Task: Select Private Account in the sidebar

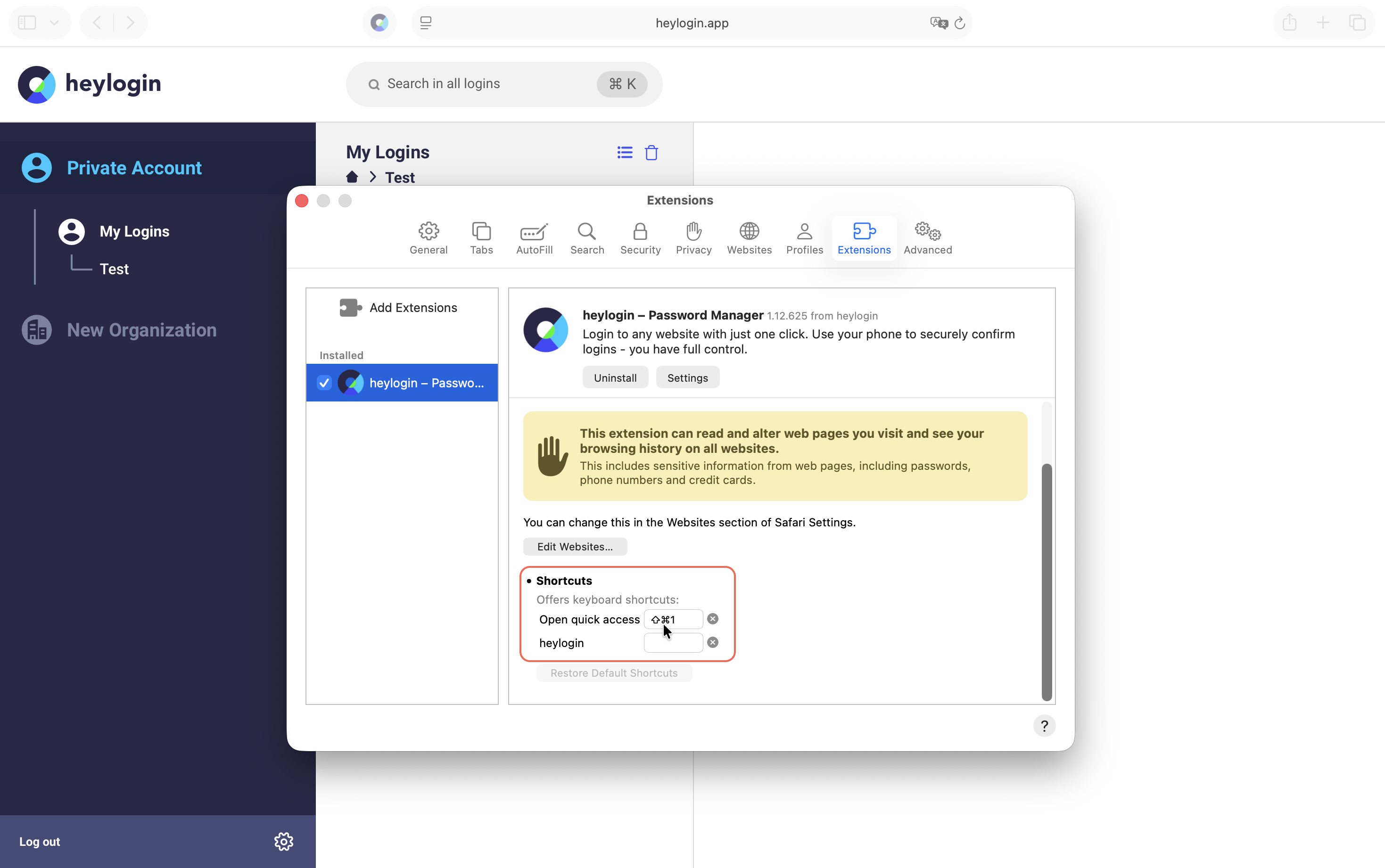Action: [x=158, y=168]
